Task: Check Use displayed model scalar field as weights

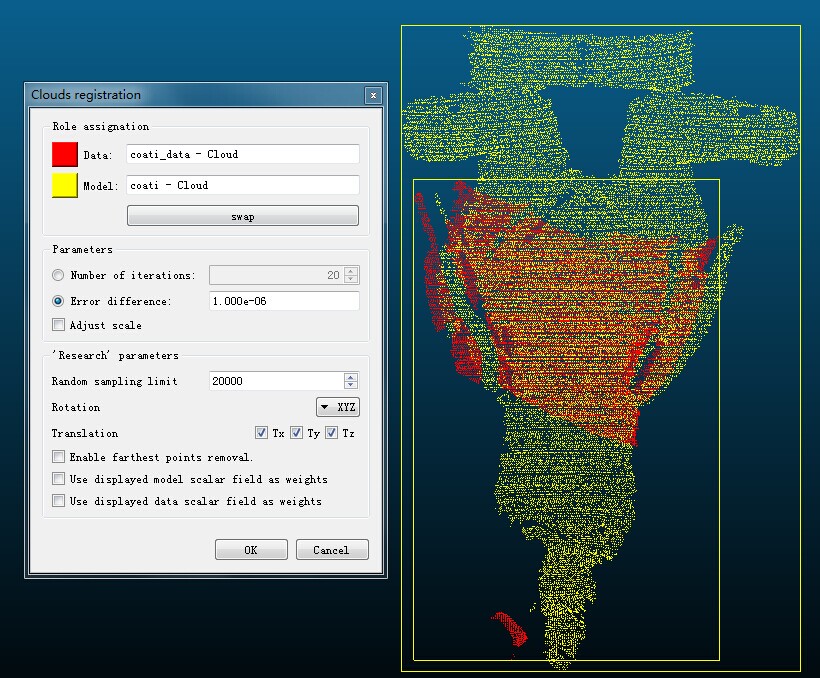Action: pyautogui.click(x=59, y=479)
